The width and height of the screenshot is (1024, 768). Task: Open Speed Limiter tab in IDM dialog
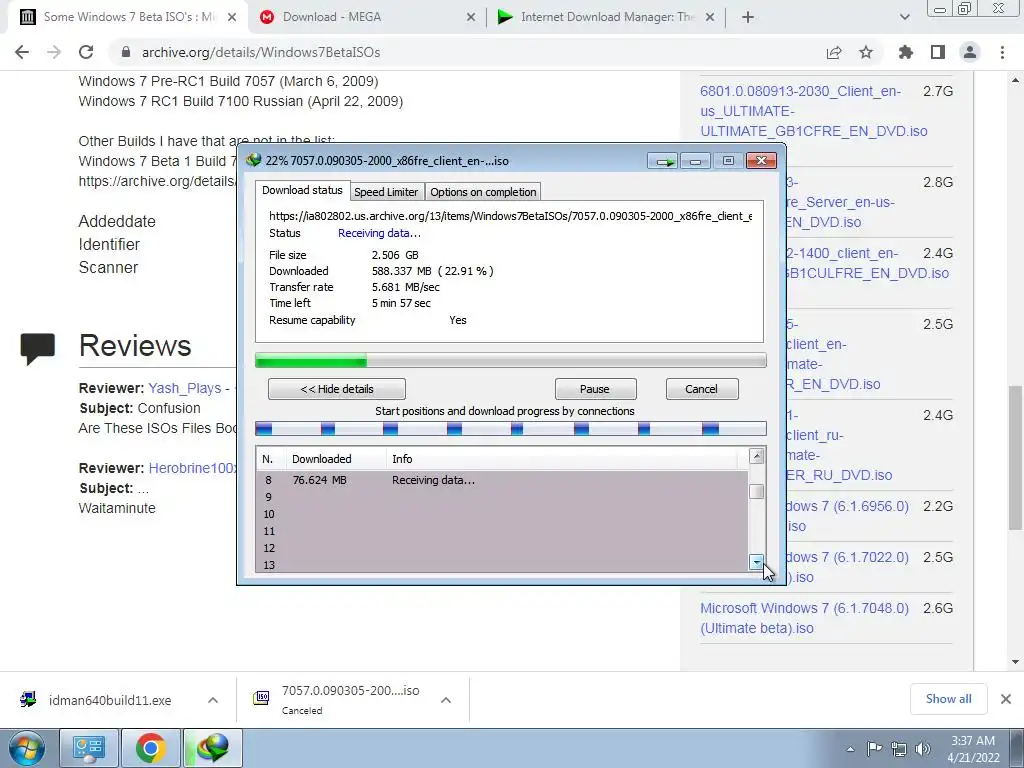(386, 192)
